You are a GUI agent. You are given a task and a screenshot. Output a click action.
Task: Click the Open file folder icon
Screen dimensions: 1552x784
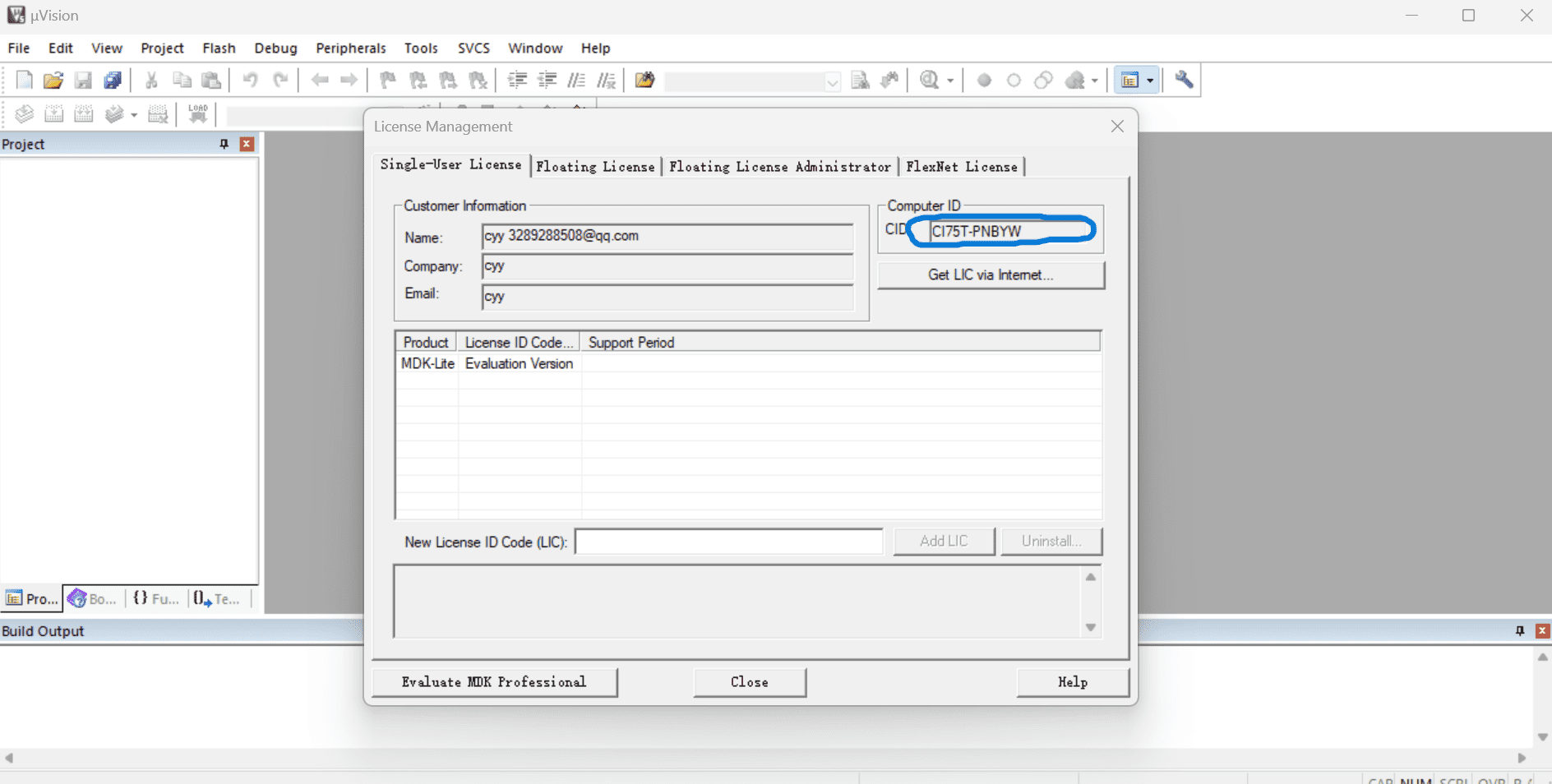(53, 80)
